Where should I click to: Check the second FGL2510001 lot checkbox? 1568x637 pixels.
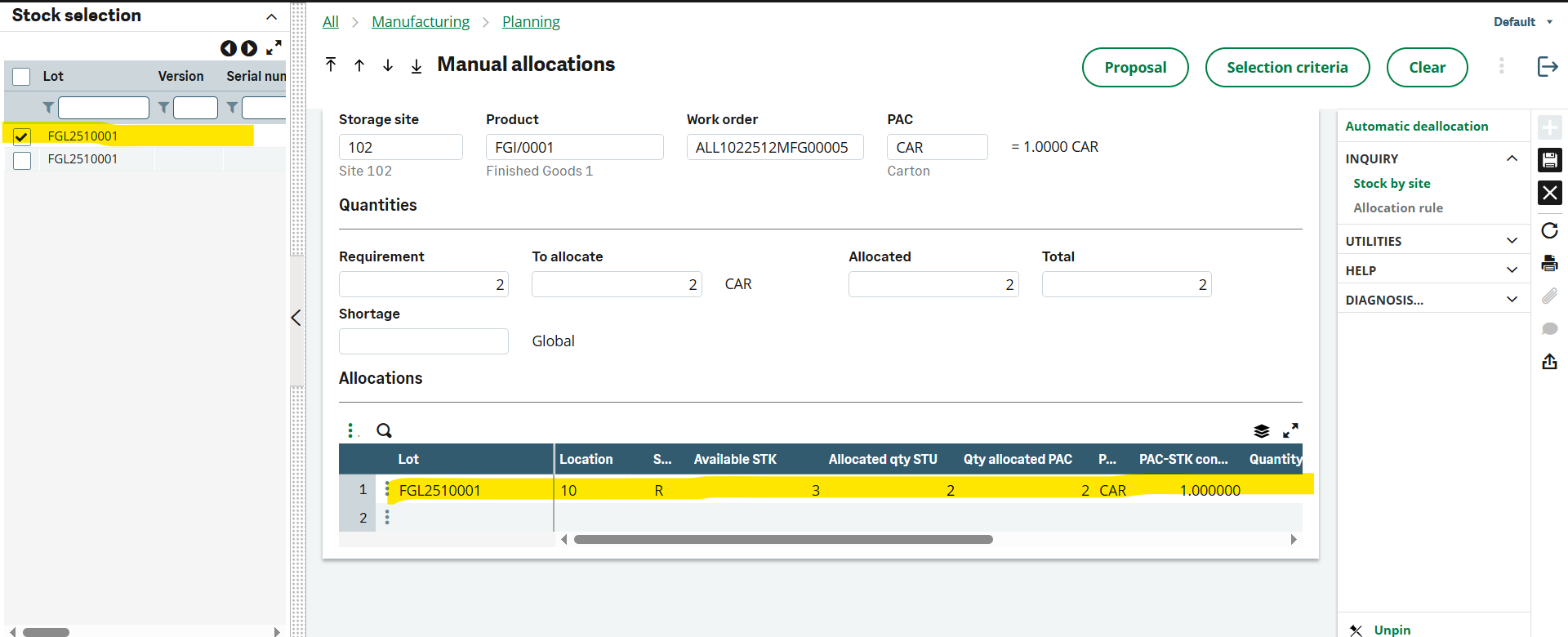tap(22, 160)
